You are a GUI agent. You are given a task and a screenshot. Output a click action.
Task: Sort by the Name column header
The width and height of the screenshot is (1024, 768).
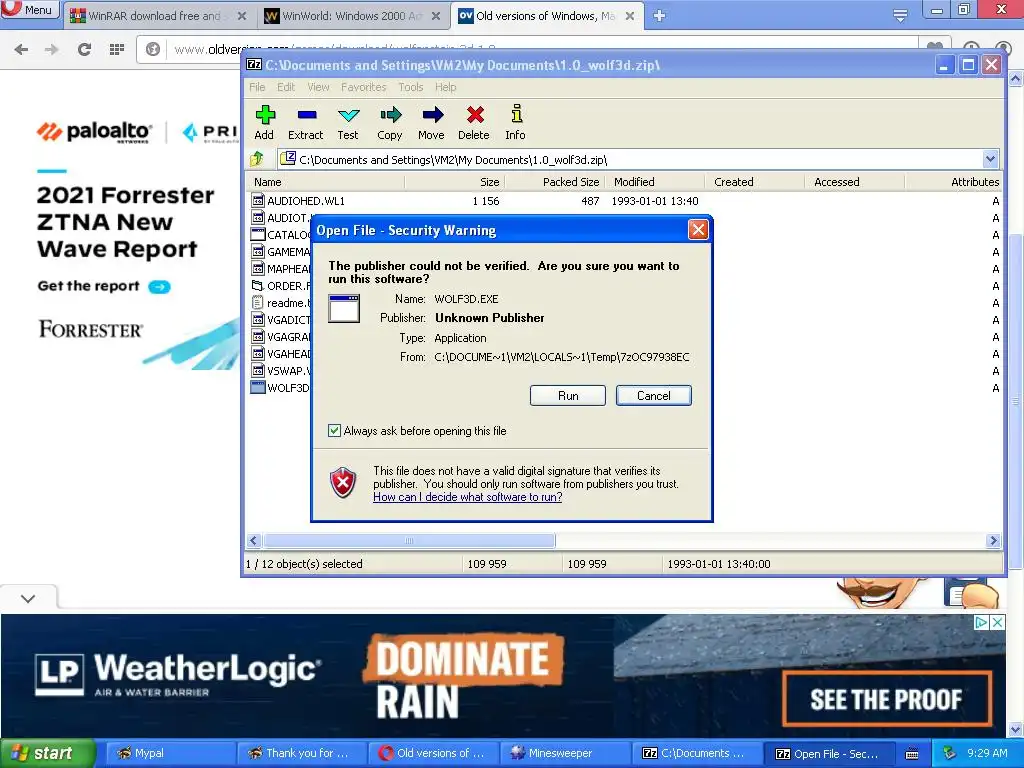(325, 182)
